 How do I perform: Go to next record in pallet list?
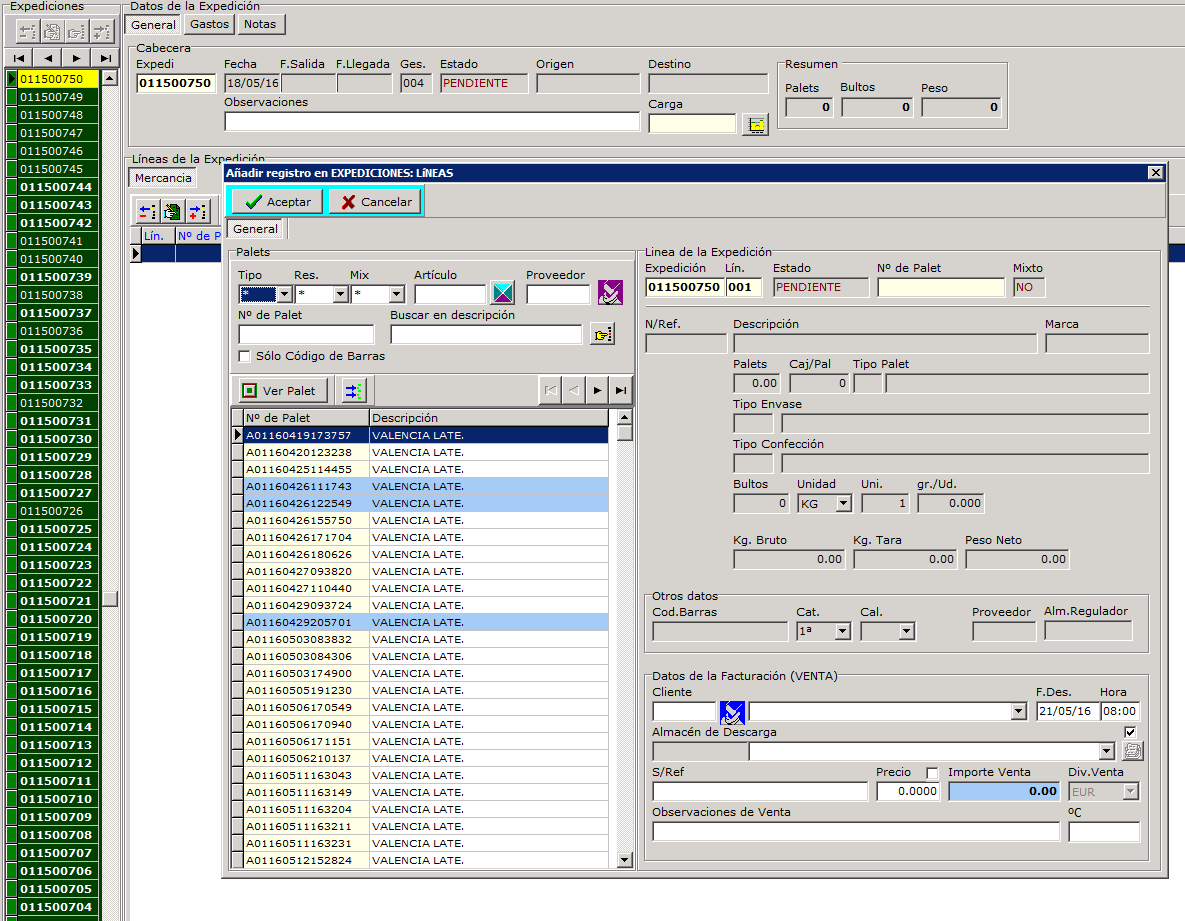tap(597, 391)
